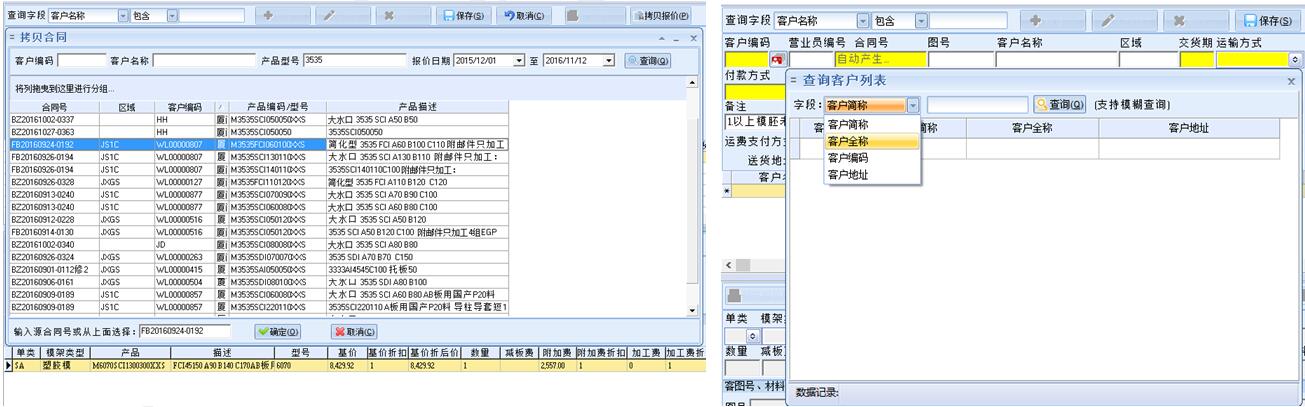The image size is (1305, 407).
Task: Choose 客户地址 option in the dropdown list
Action: [x=848, y=175]
